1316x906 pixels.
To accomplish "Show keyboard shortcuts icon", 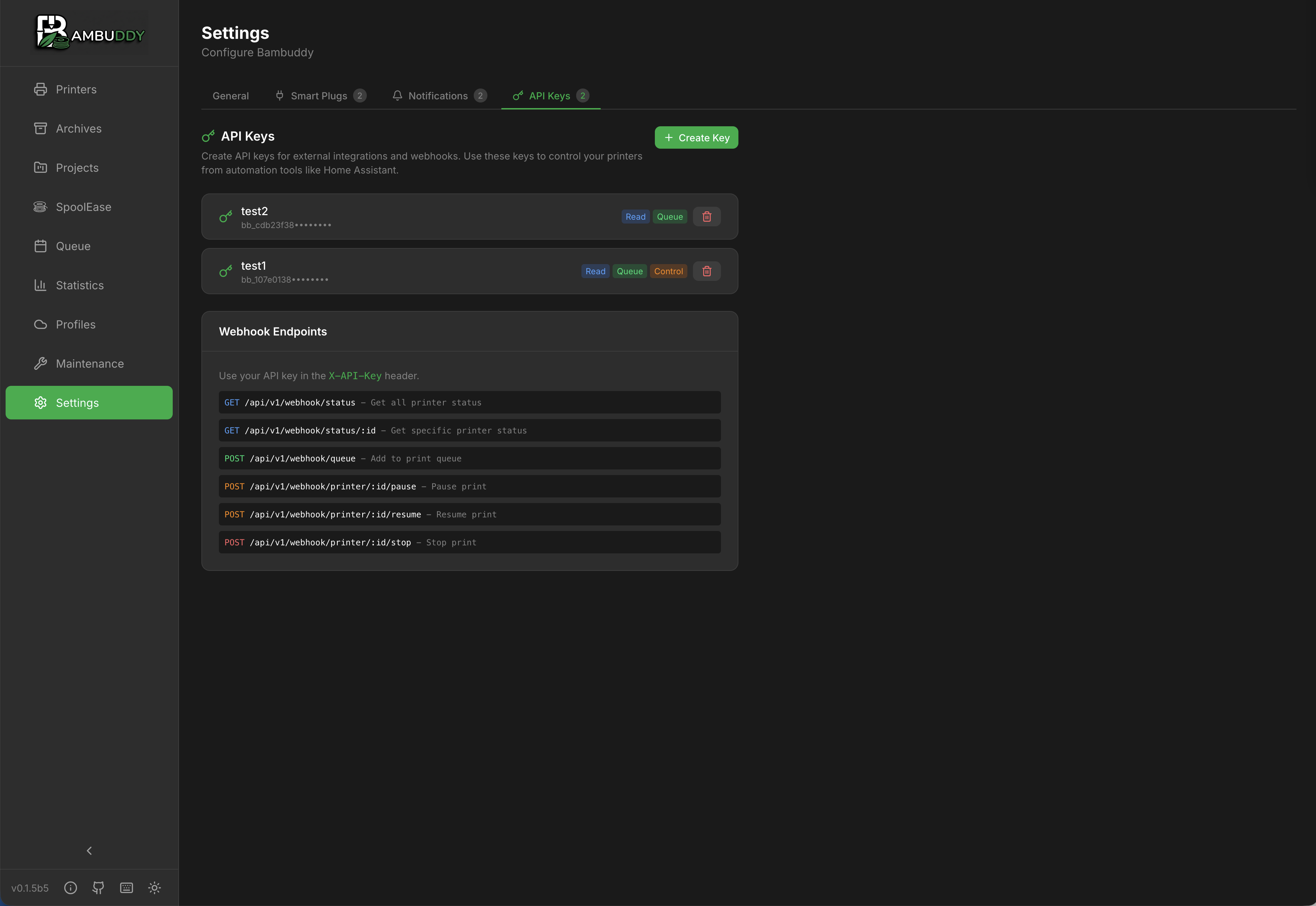I will coord(127,887).
